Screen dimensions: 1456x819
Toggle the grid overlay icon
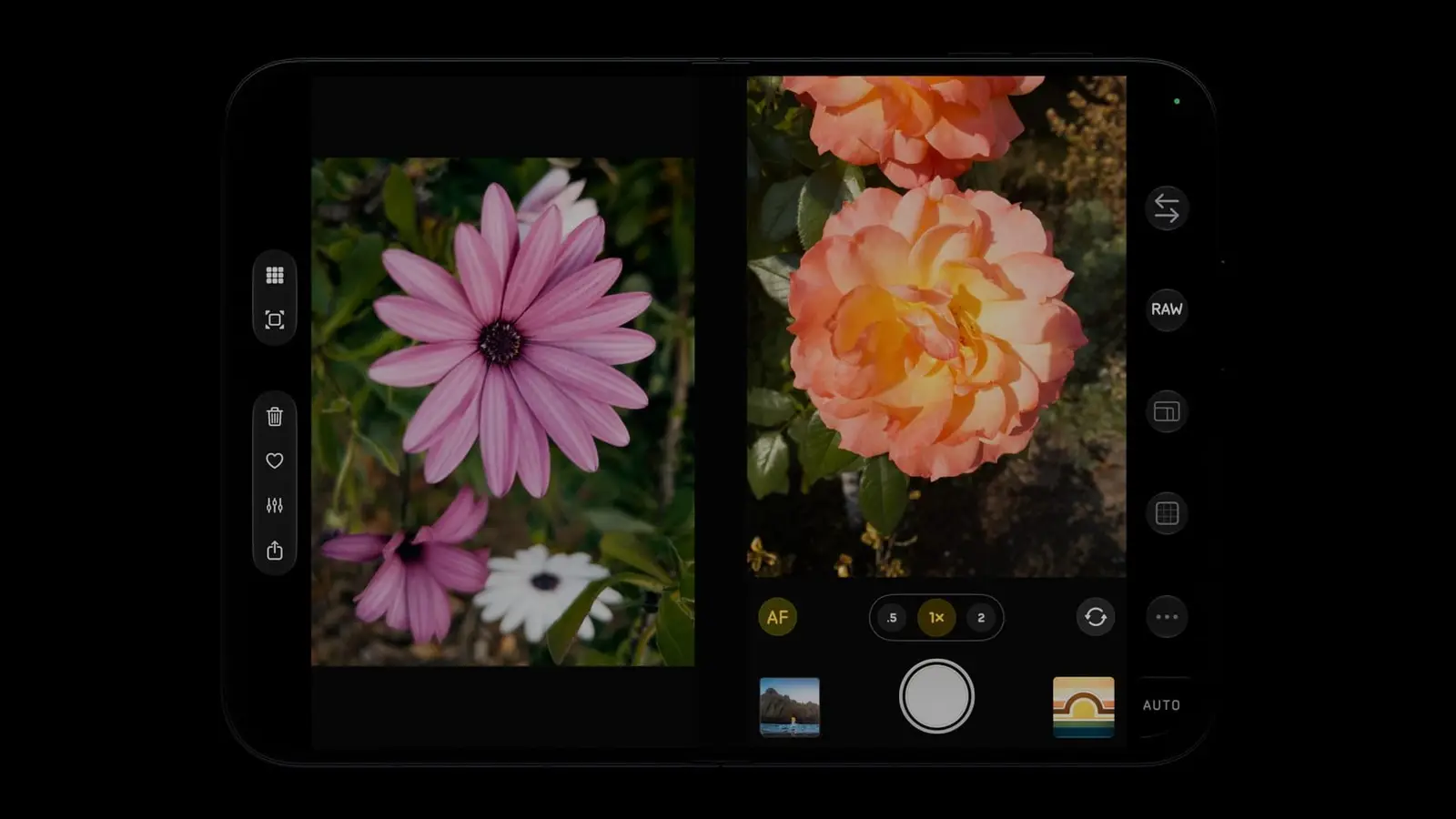(x=1167, y=513)
